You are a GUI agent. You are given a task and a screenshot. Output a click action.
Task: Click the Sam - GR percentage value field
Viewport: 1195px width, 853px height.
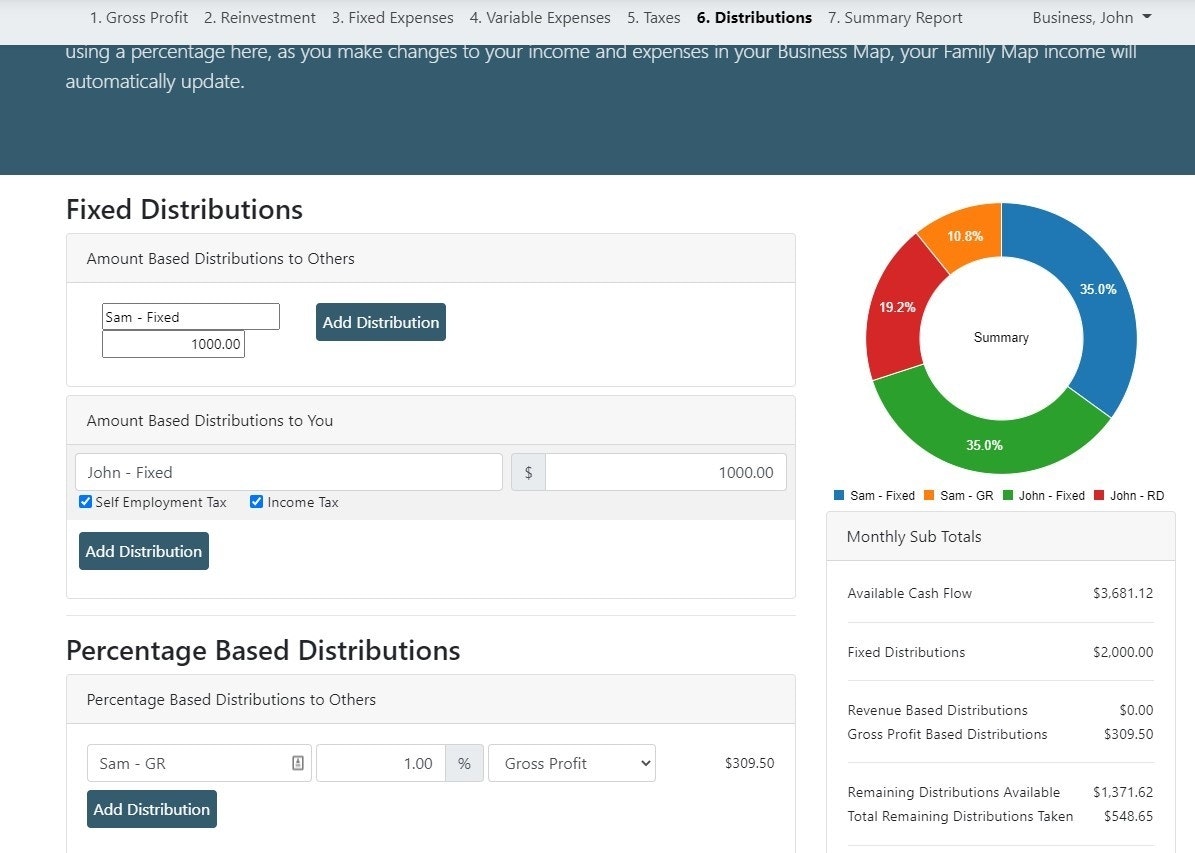(380, 763)
